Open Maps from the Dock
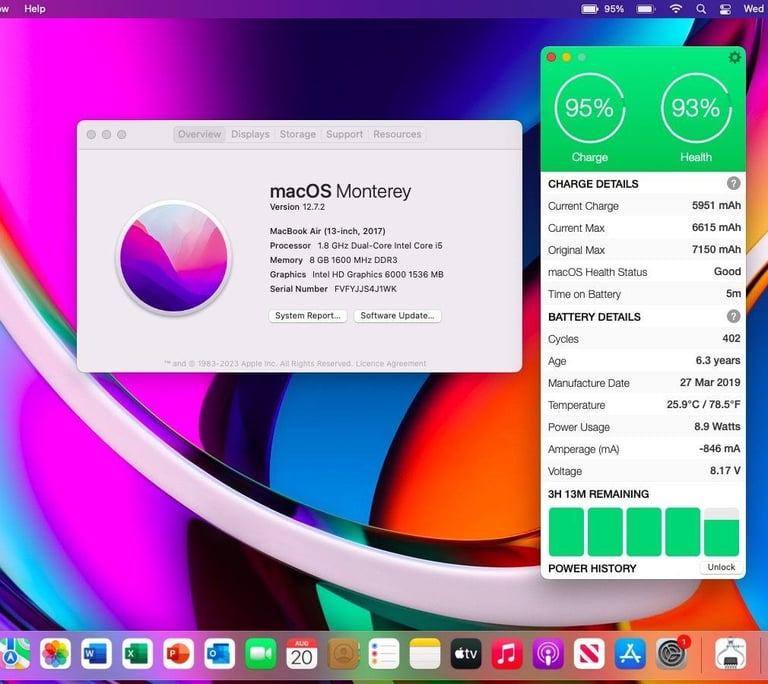This screenshot has width=768, height=684. (x=15, y=654)
